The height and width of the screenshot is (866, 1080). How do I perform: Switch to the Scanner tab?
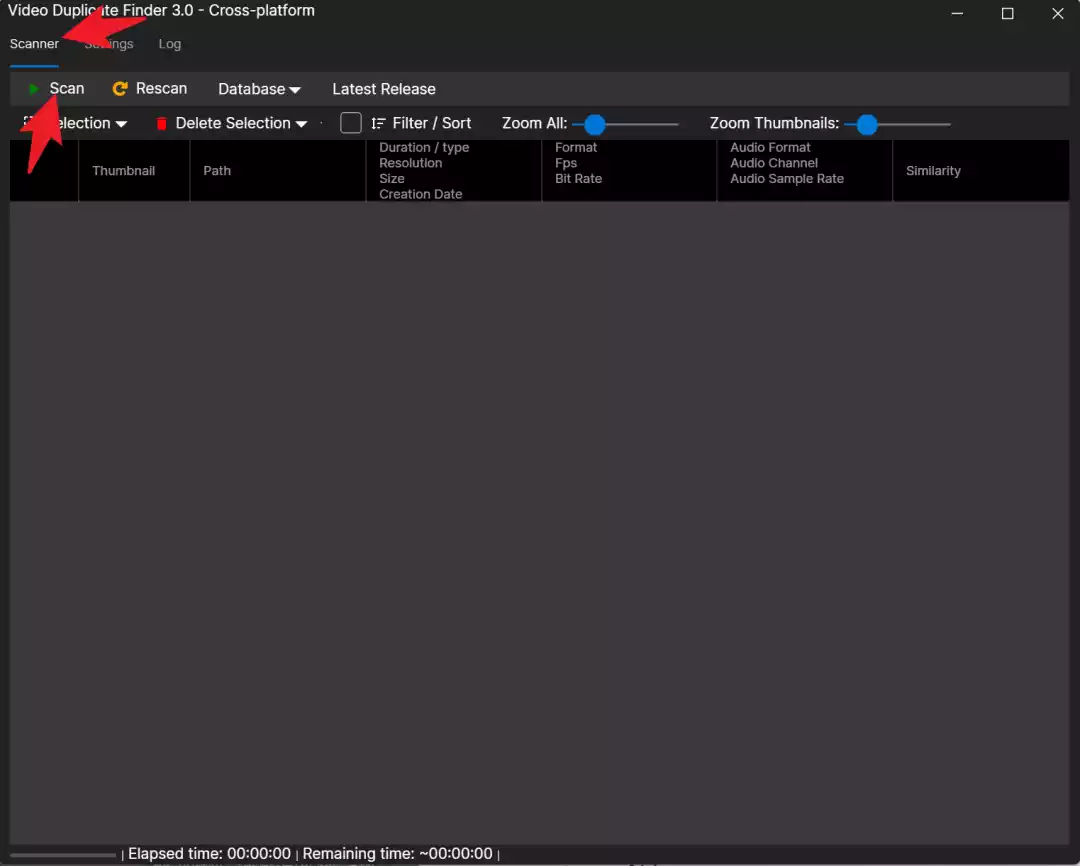click(x=34, y=44)
